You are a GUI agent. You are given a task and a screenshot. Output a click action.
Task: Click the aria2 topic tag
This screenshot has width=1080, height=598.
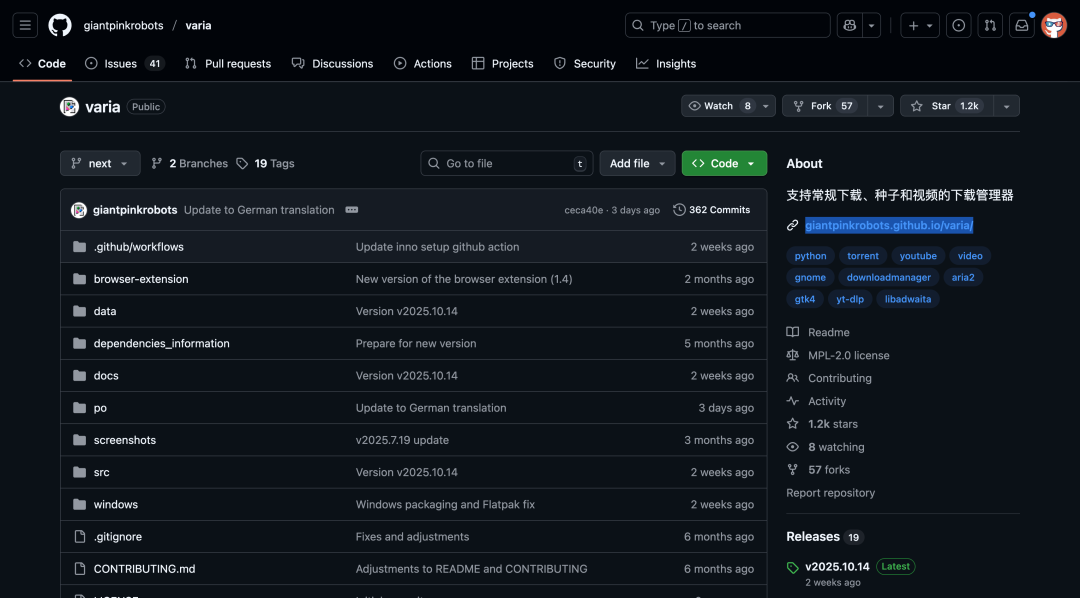click(x=963, y=277)
